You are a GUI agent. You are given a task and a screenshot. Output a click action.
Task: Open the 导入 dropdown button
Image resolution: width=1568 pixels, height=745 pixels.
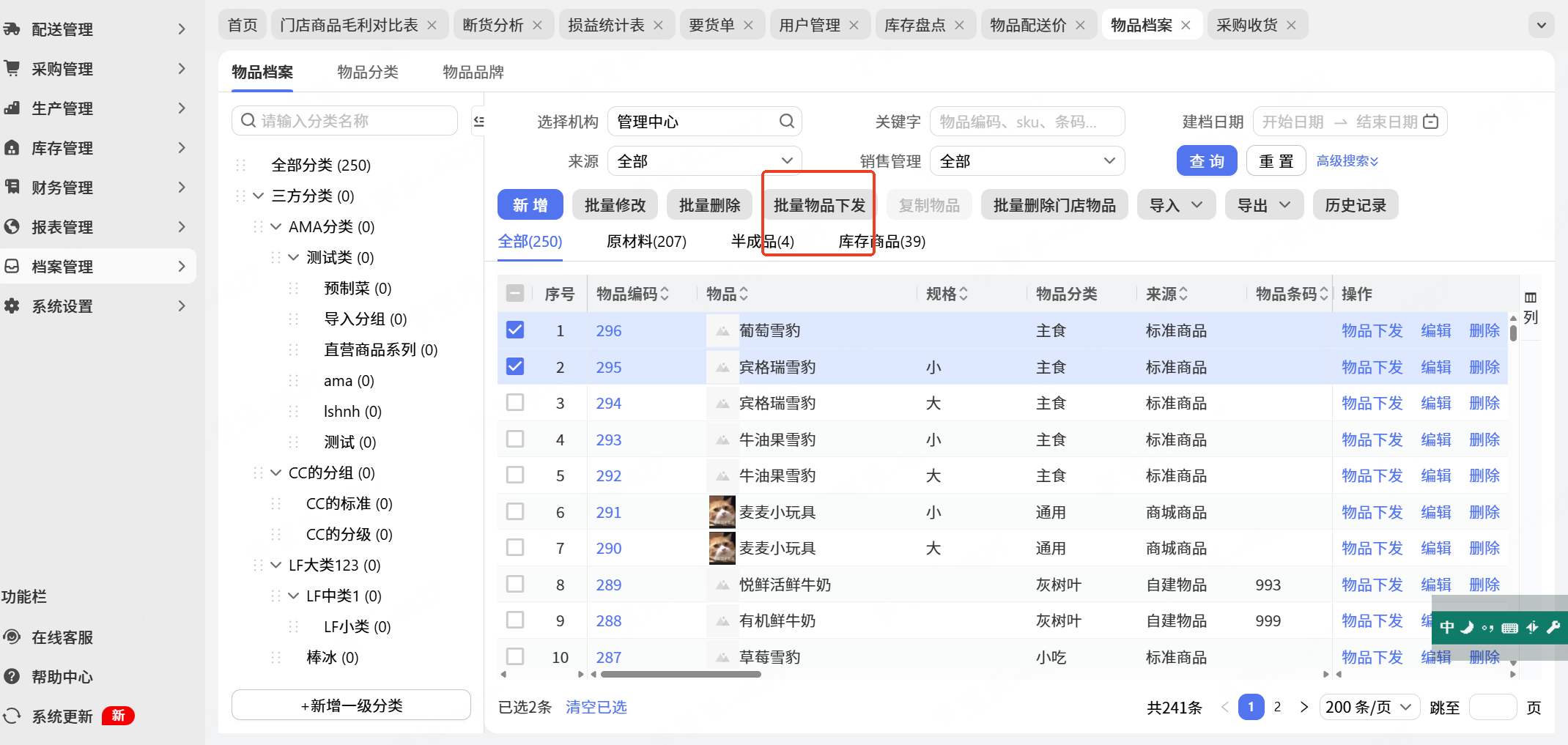tap(1176, 205)
